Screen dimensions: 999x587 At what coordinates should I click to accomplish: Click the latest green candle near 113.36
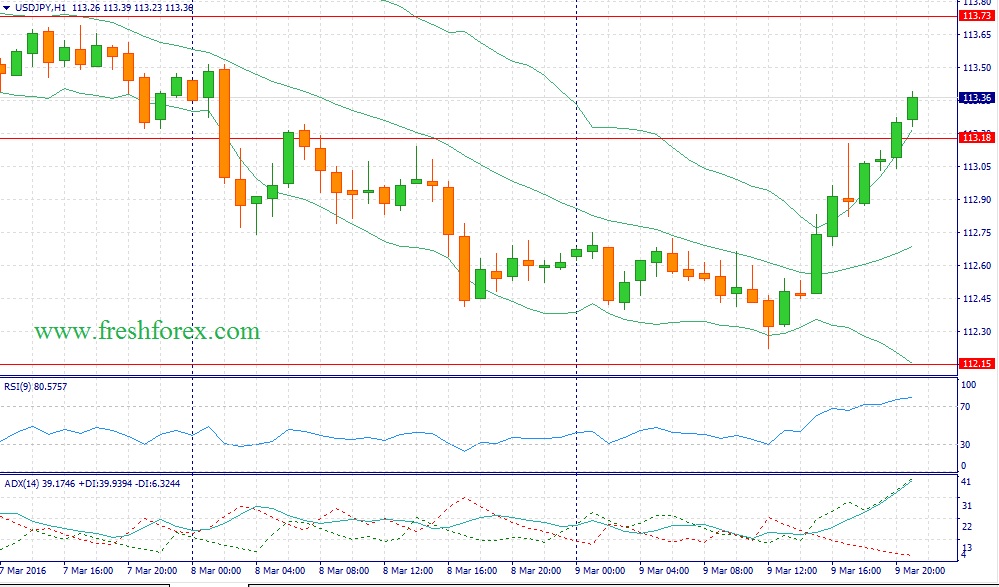point(913,108)
